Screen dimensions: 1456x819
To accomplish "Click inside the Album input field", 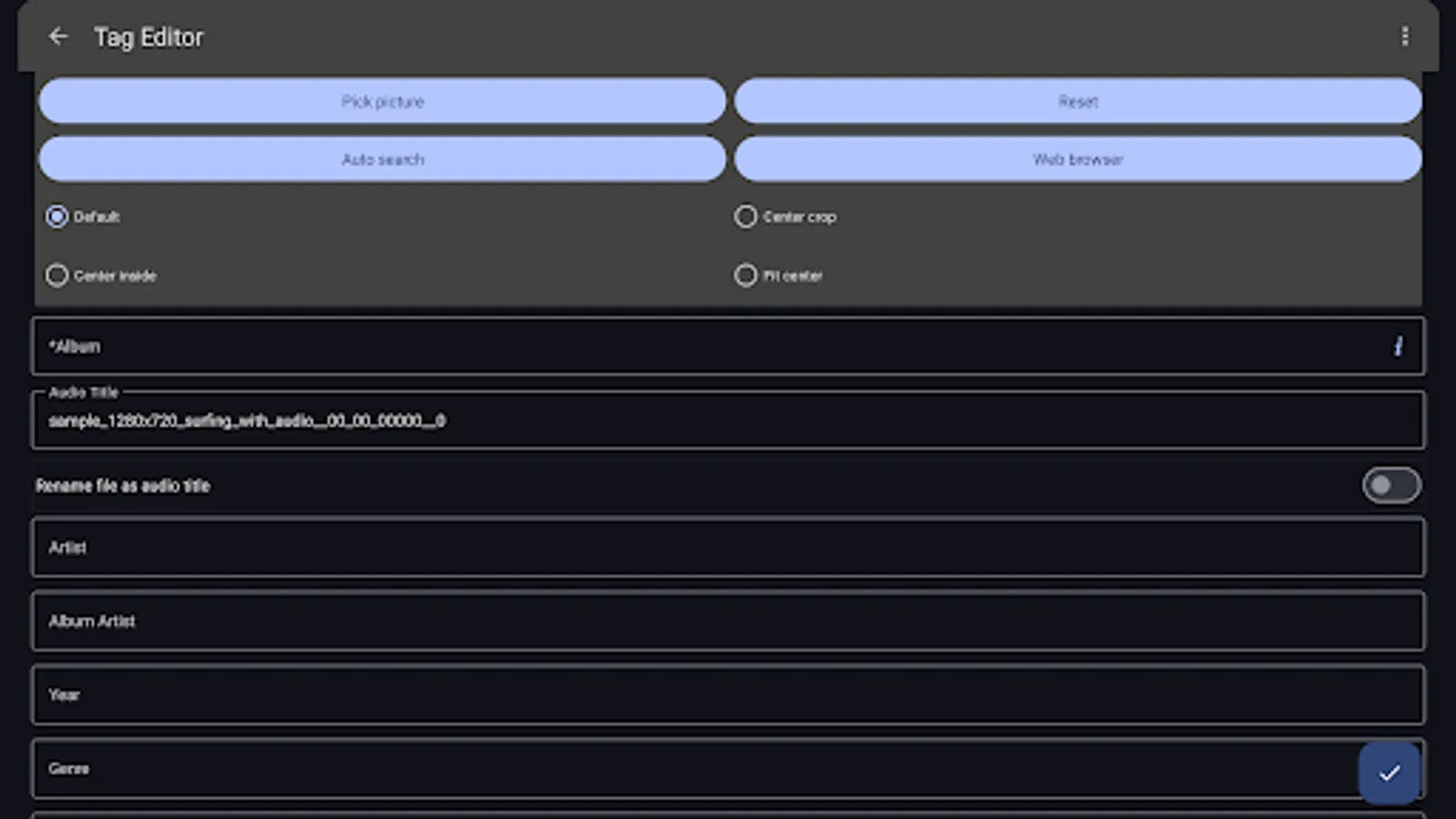I will click(637, 346).
